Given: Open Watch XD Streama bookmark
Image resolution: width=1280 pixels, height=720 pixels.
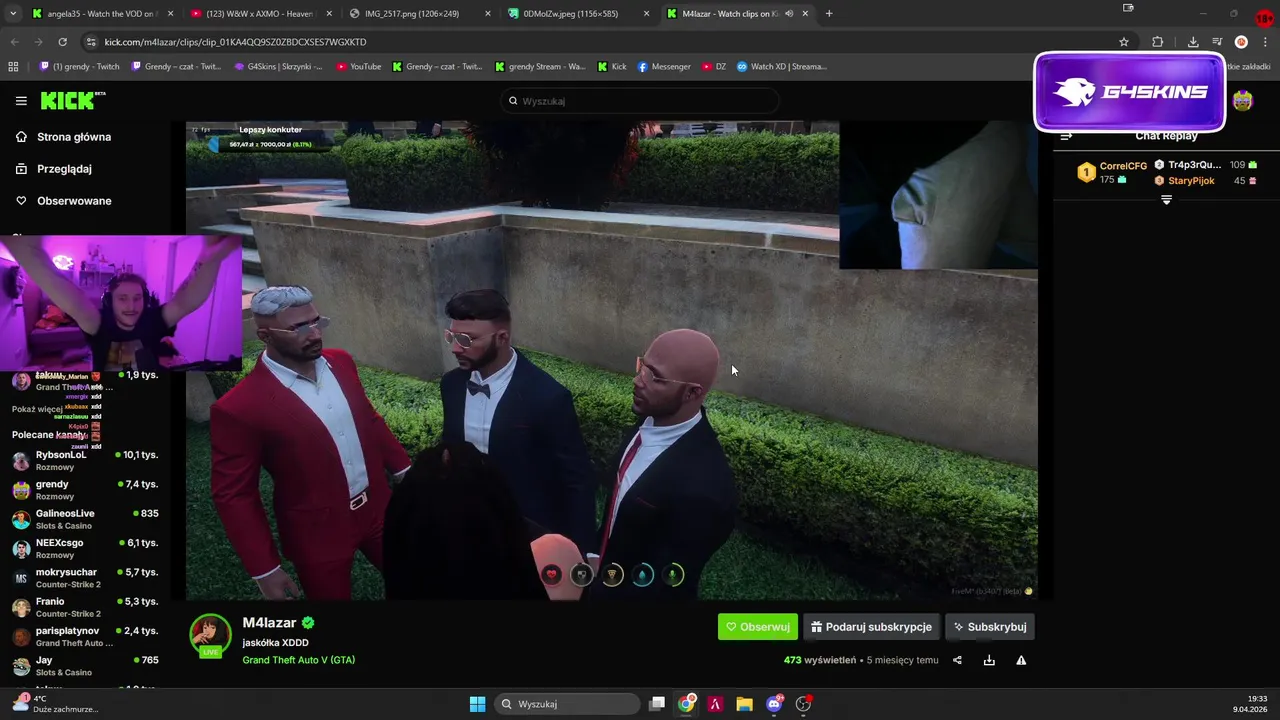Looking at the screenshot, I should (782, 67).
